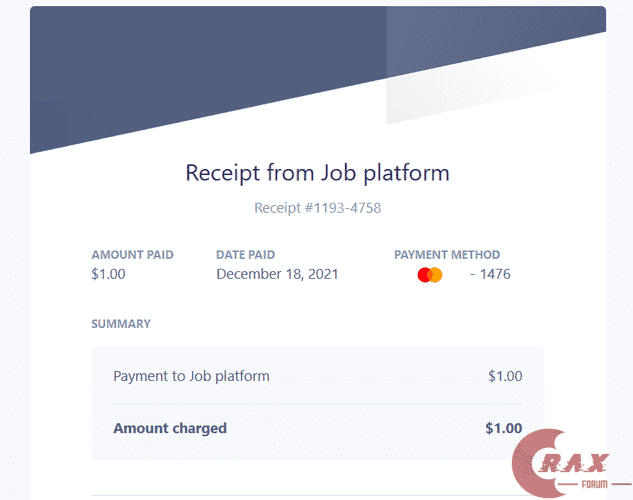The image size is (633, 500).
Task: Click the $1.00 price on the Payment line
Action: tap(505, 376)
